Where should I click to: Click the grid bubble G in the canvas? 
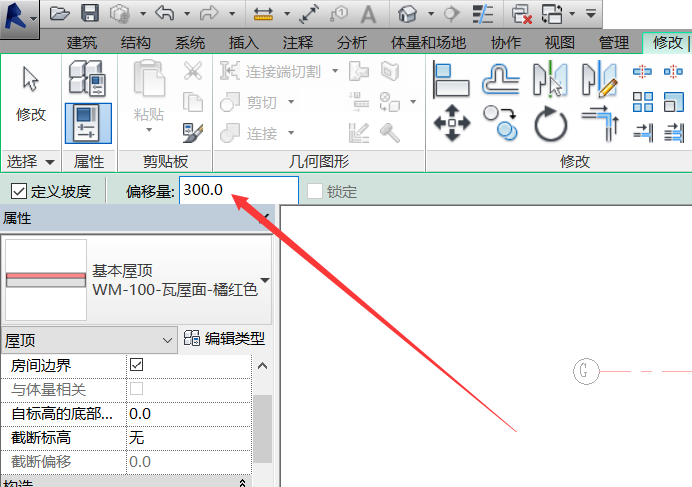(x=586, y=371)
